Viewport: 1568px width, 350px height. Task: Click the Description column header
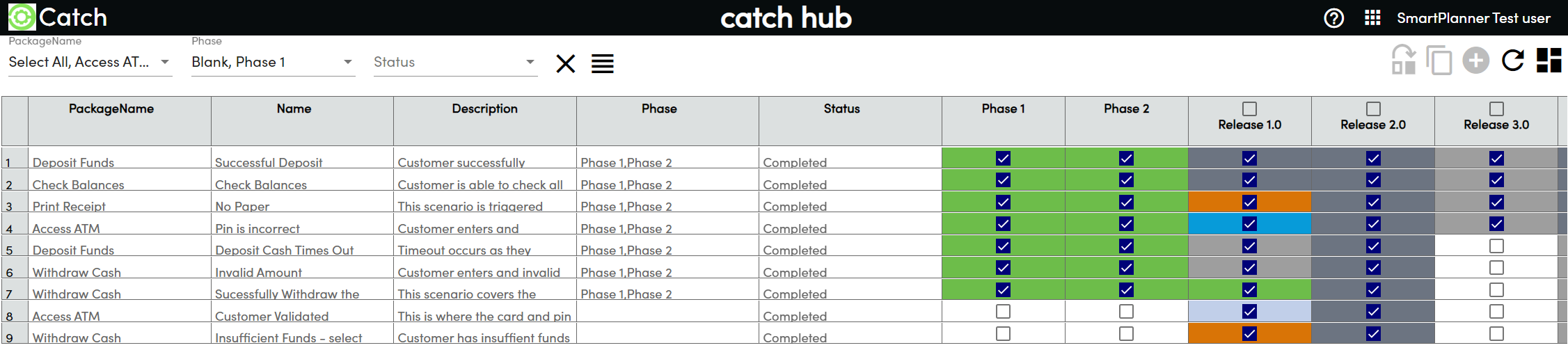click(x=484, y=109)
